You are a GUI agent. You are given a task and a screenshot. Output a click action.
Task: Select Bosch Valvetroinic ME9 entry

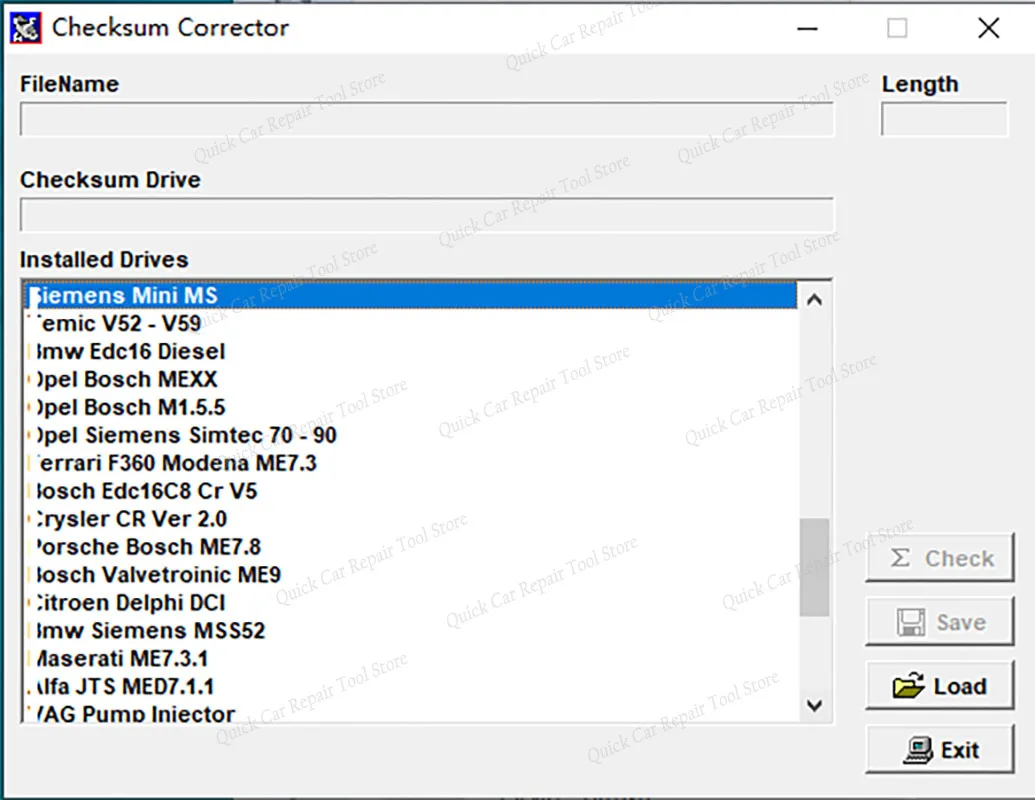click(411, 575)
